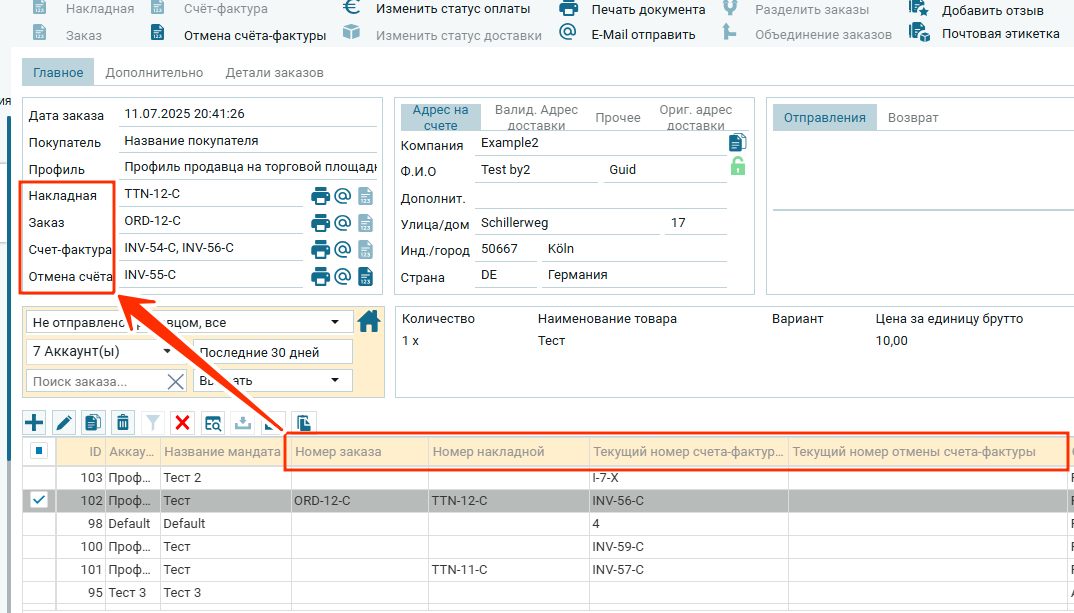Uncheck the checkbox for row ID 102
This screenshot has height=613, width=1074.
pos(39,500)
